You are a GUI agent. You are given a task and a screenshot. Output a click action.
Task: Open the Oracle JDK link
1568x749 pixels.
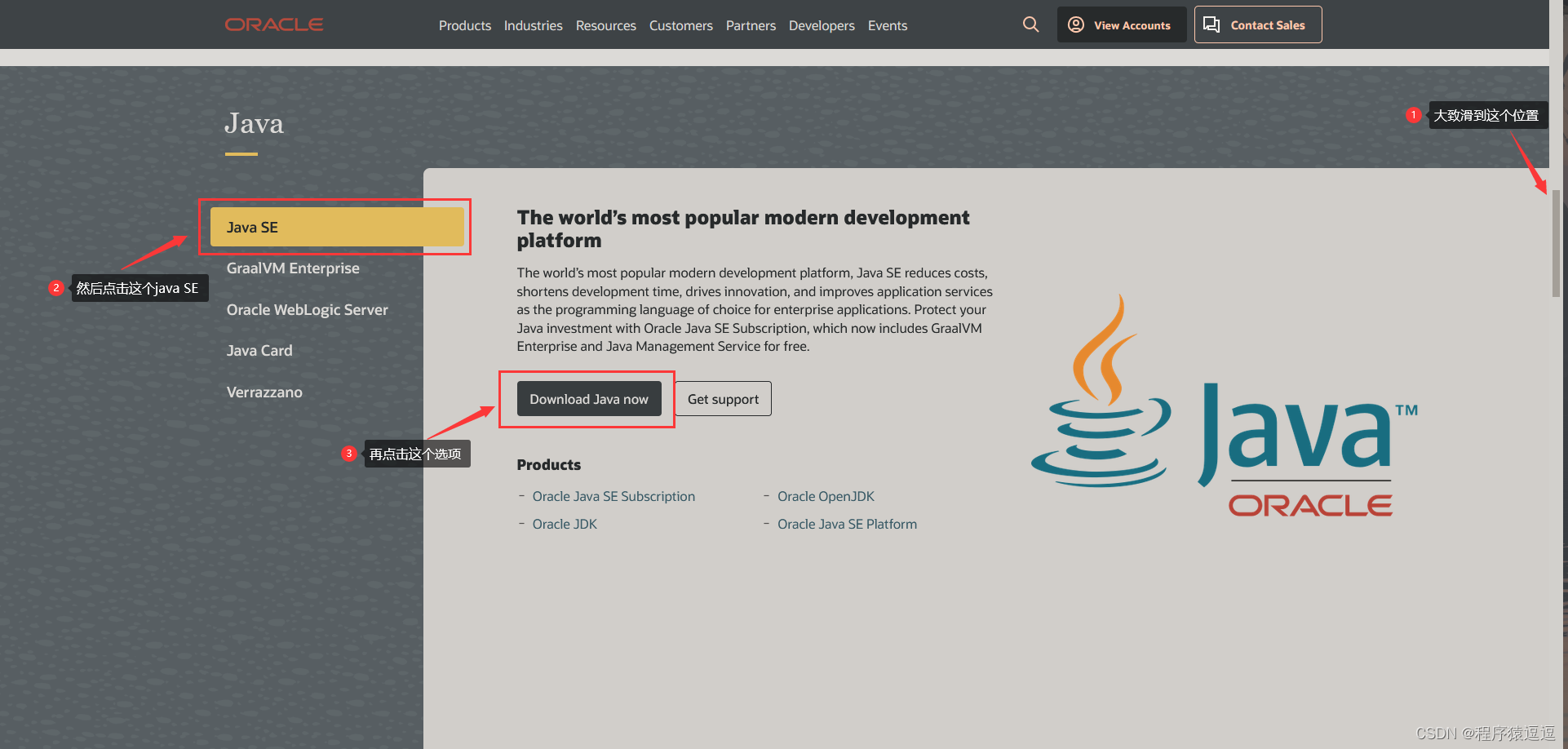click(x=565, y=524)
